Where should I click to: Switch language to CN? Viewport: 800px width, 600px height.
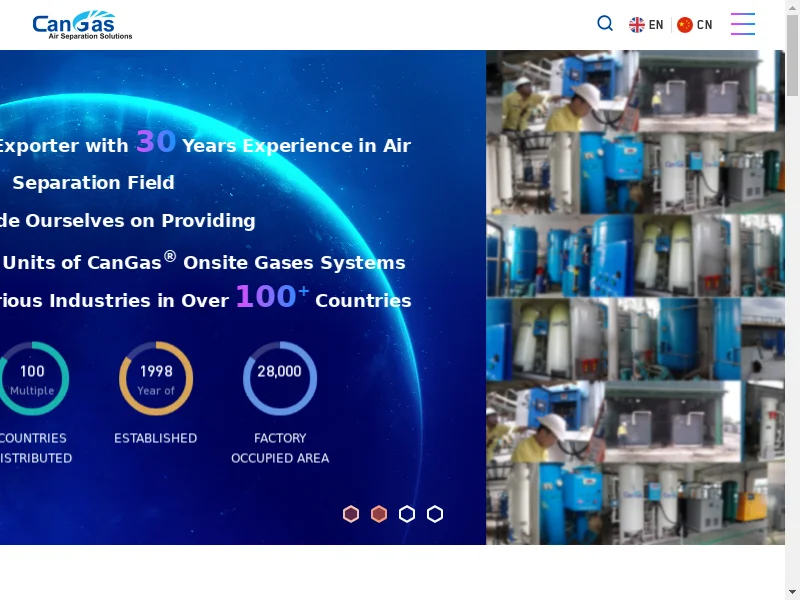(704, 24)
